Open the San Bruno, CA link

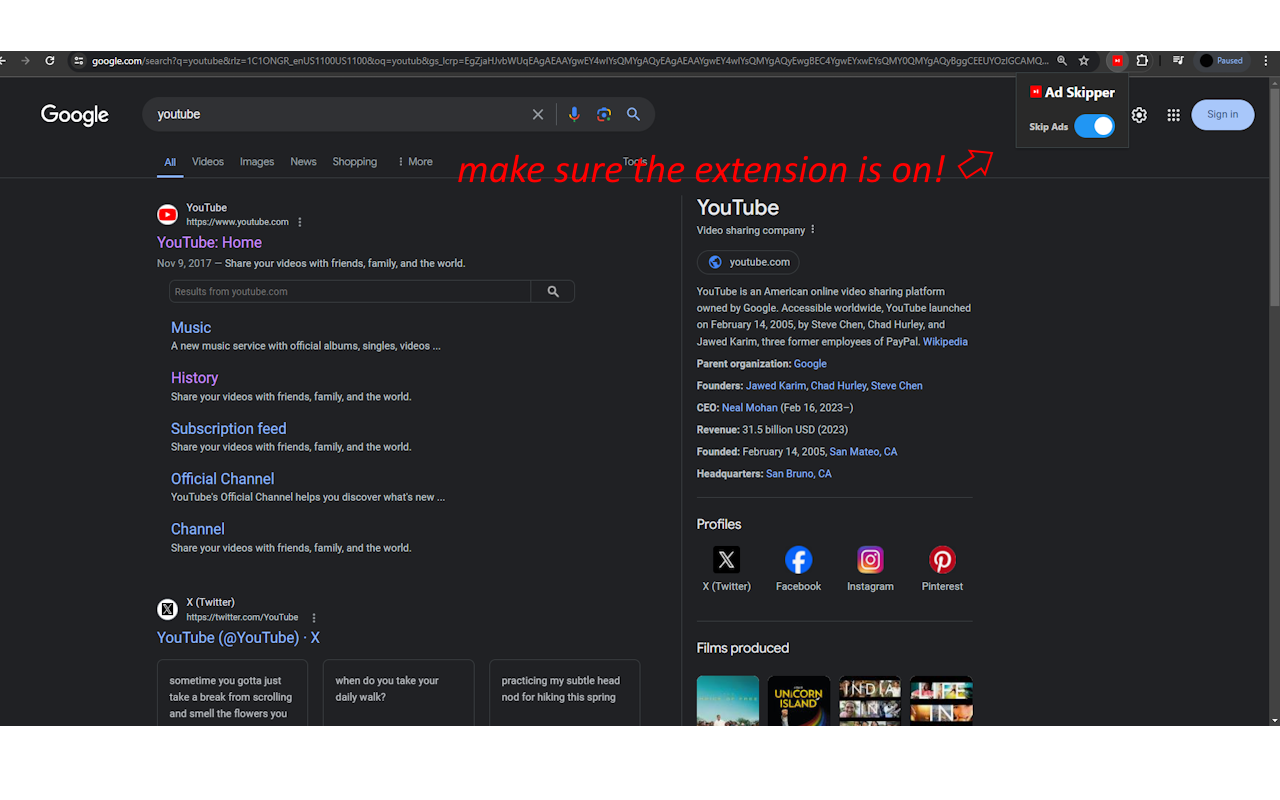799,474
